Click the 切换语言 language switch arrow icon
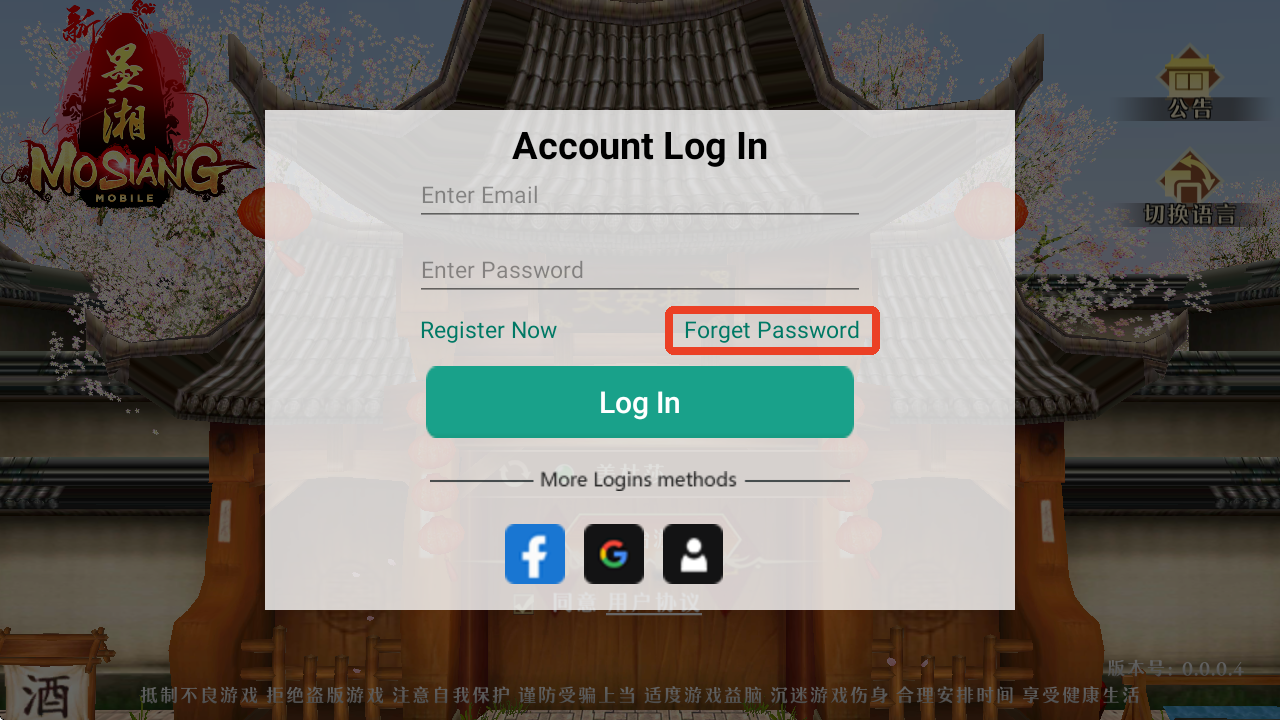1280x720 pixels. point(1189,177)
